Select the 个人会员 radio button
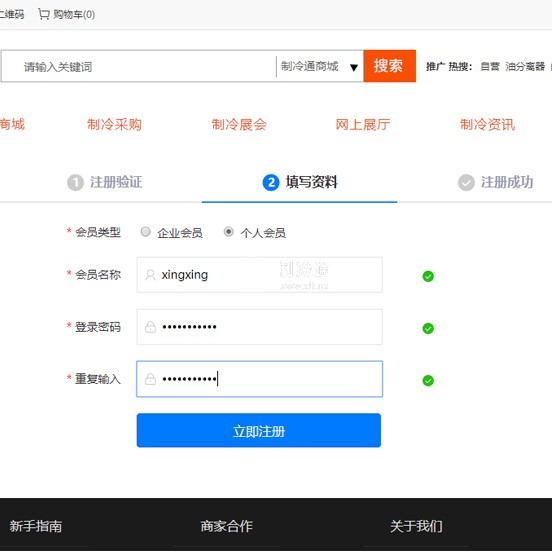 tap(228, 232)
